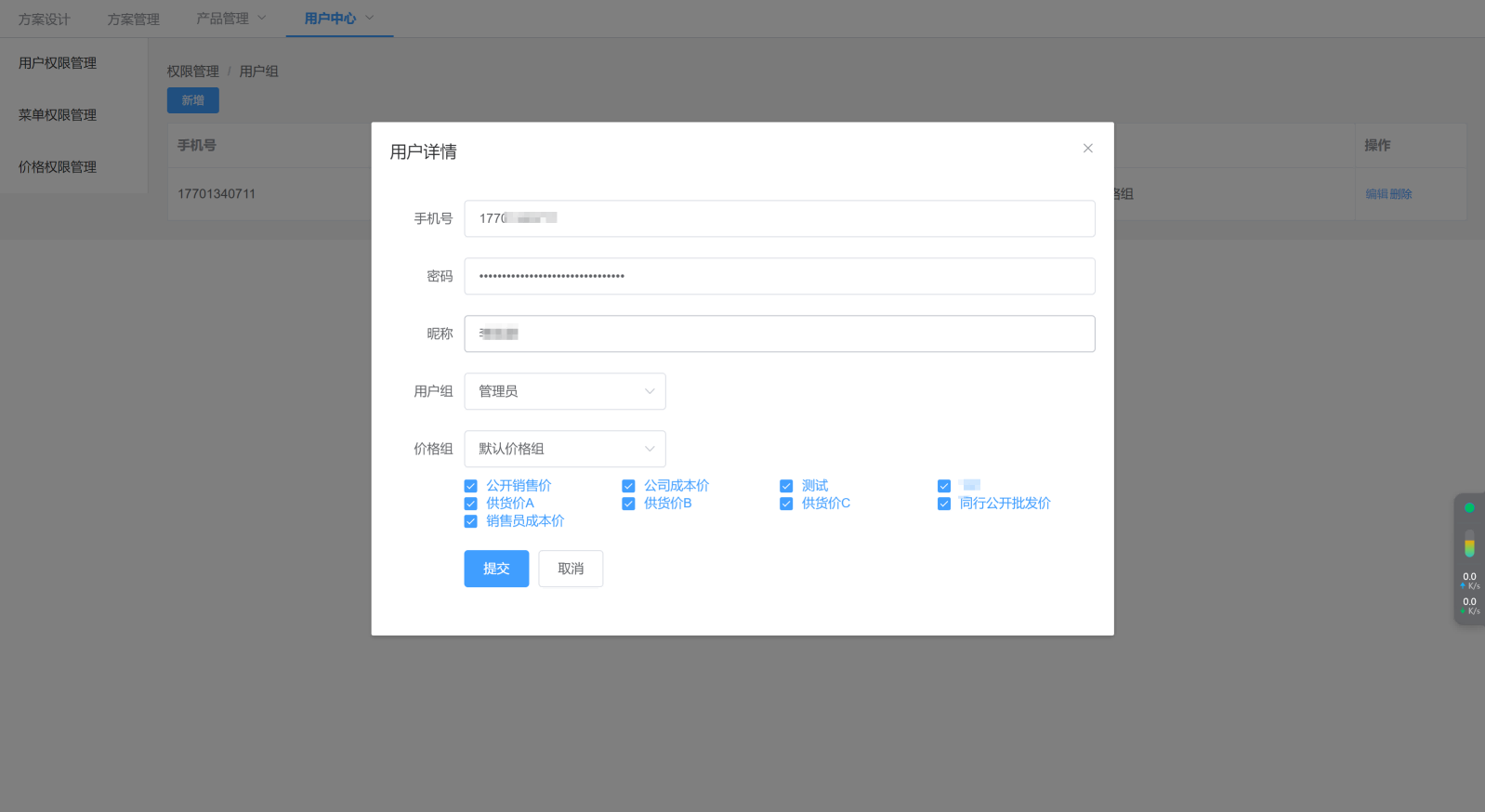
Task: Click into the 密码 password field
Action: pyautogui.click(x=779, y=276)
